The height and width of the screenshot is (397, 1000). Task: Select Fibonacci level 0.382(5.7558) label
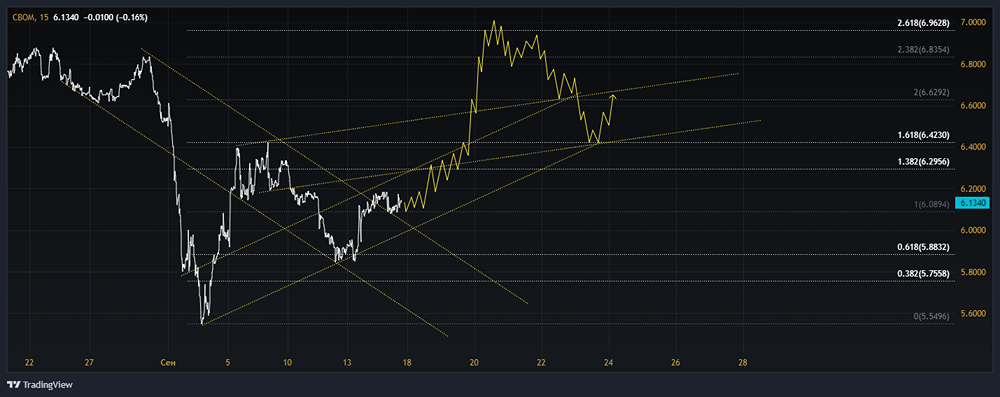point(923,273)
